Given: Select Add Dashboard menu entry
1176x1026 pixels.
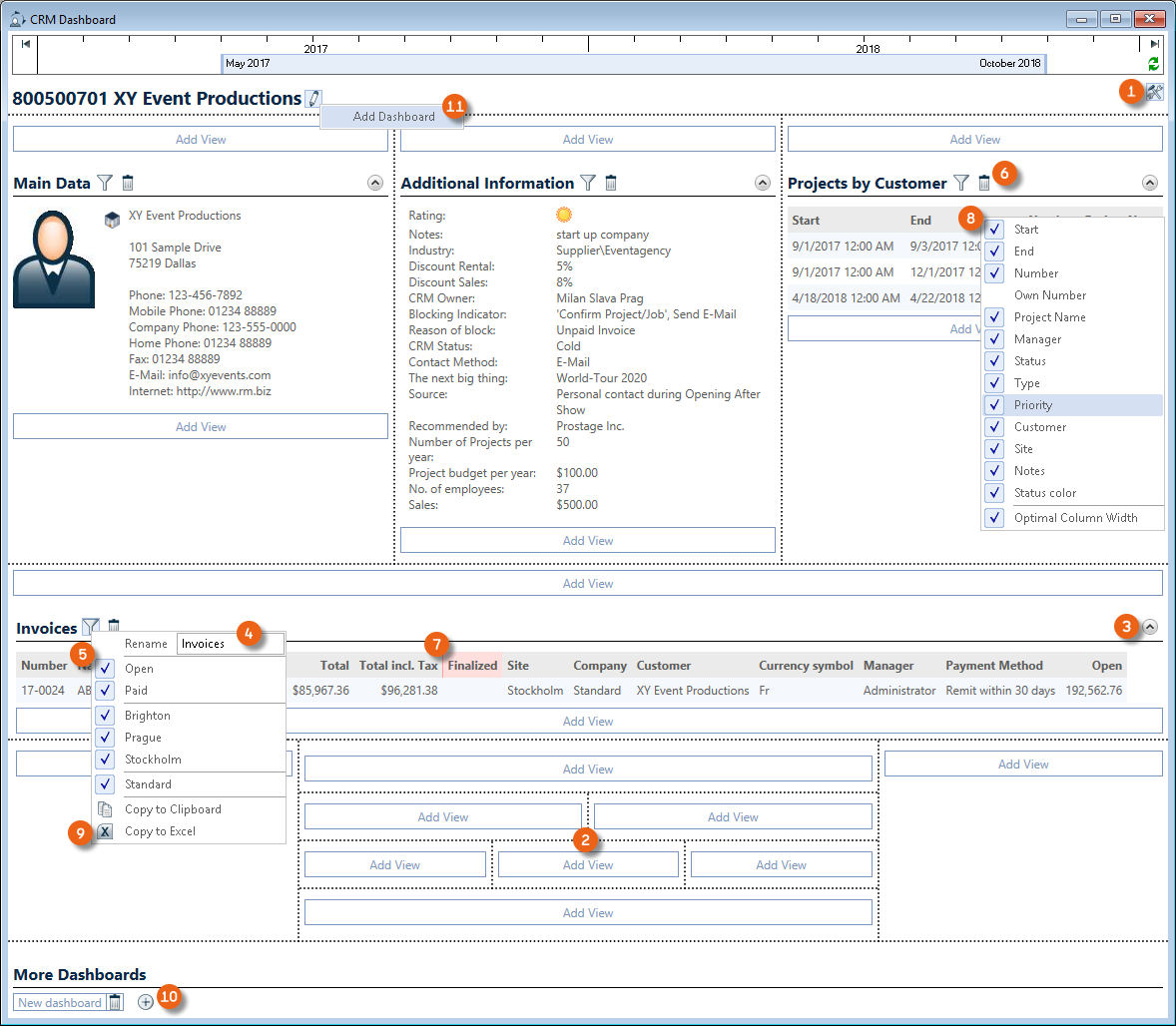Looking at the screenshot, I should (393, 117).
